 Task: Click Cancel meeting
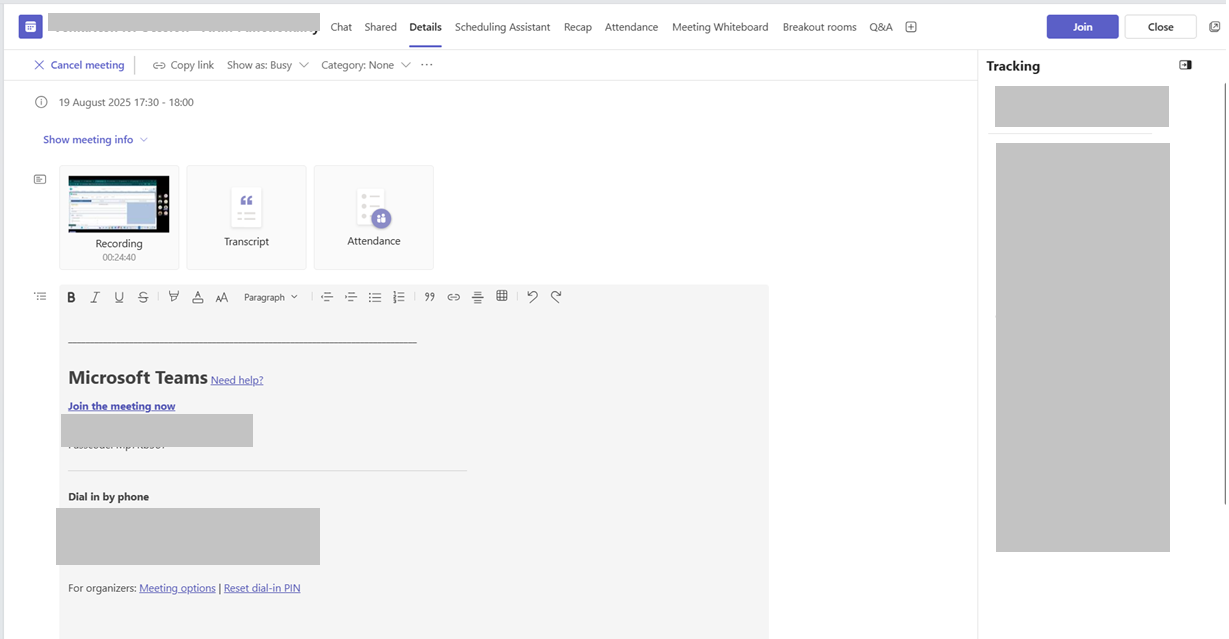79,65
